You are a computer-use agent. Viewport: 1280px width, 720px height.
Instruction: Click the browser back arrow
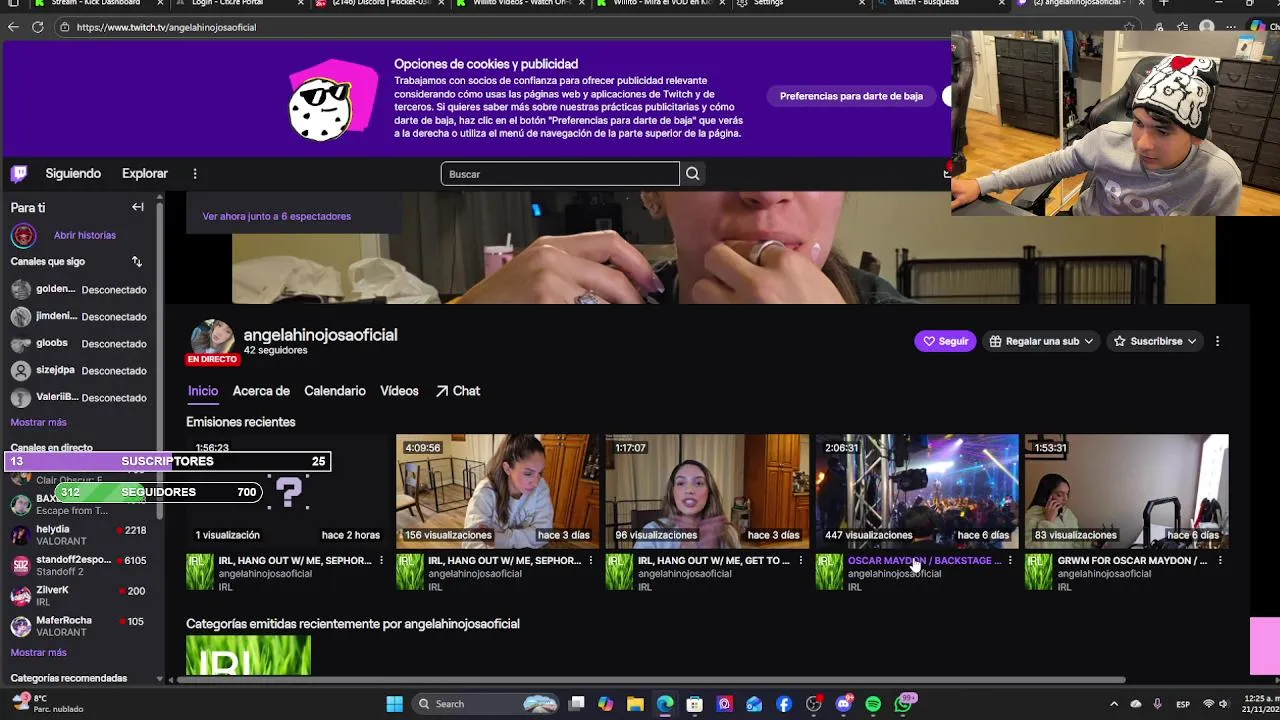13,27
